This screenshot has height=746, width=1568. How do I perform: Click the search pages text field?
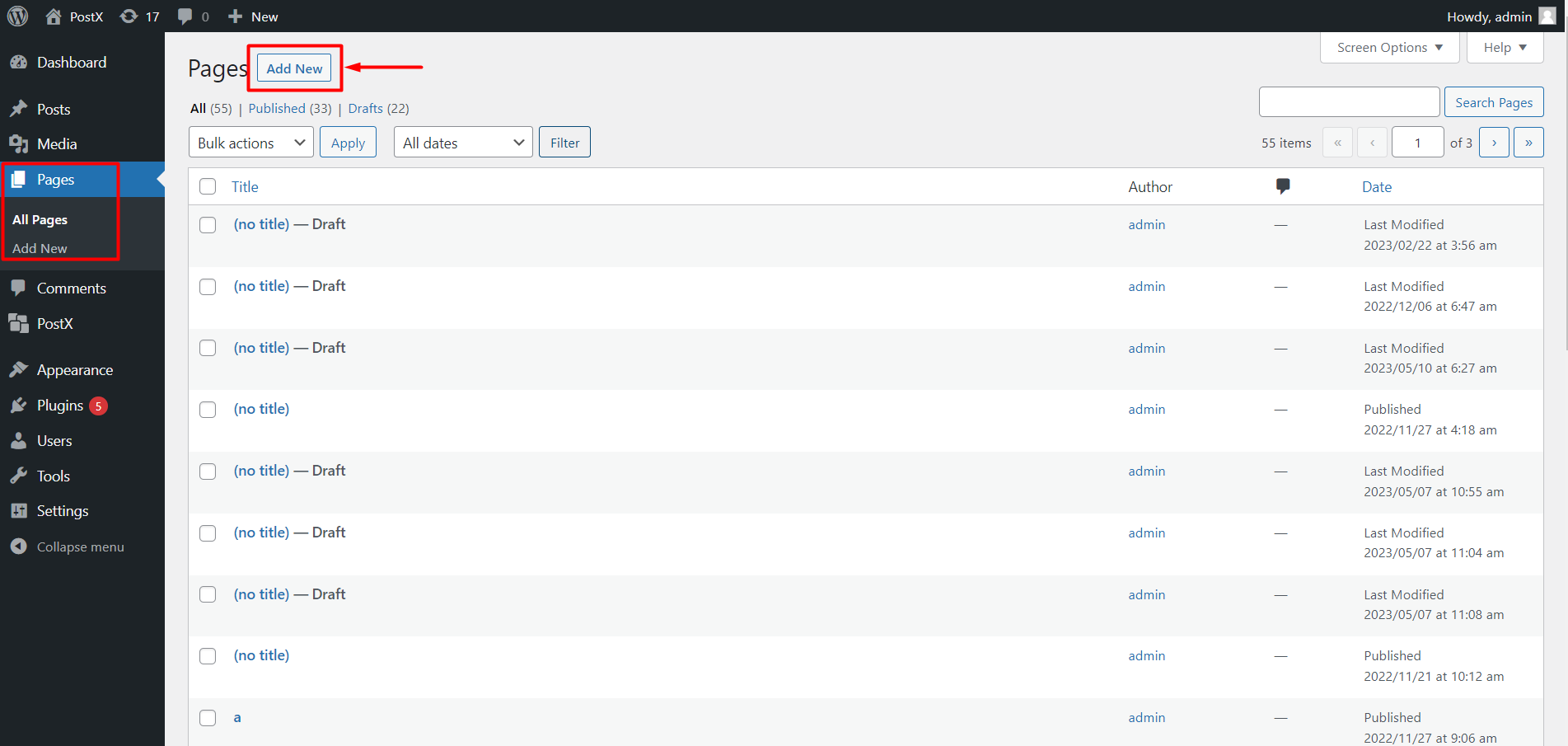click(x=1349, y=102)
